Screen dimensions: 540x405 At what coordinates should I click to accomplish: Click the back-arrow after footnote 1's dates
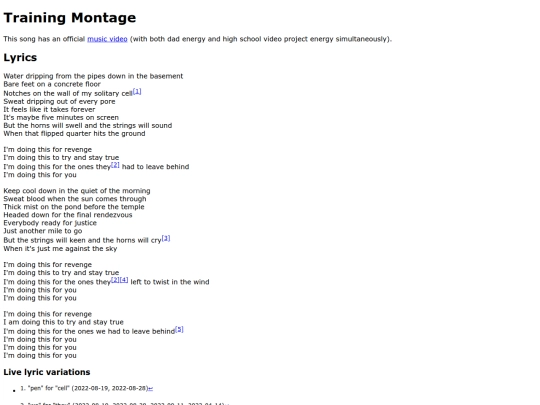(x=150, y=388)
